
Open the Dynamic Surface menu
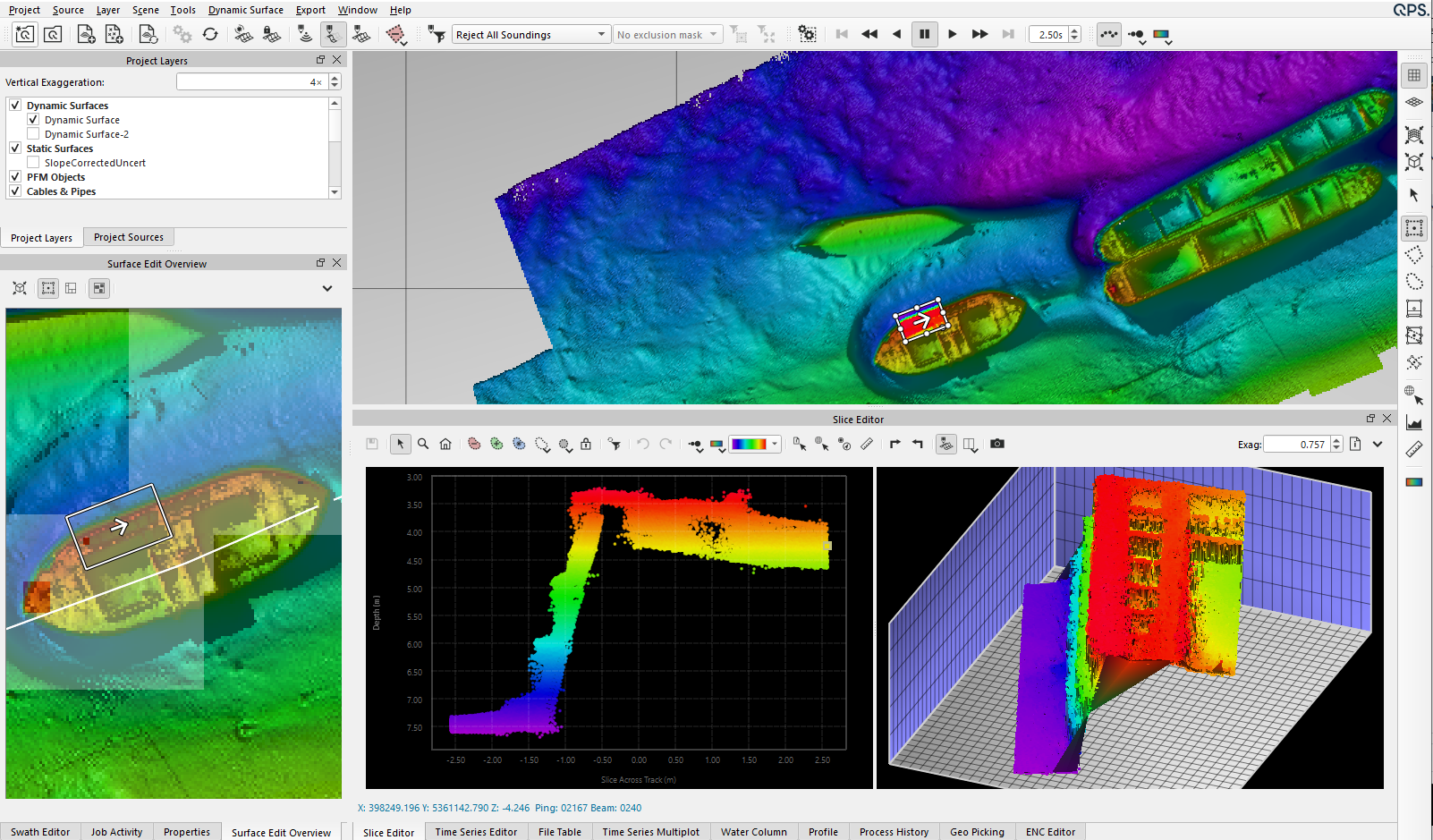(245, 10)
